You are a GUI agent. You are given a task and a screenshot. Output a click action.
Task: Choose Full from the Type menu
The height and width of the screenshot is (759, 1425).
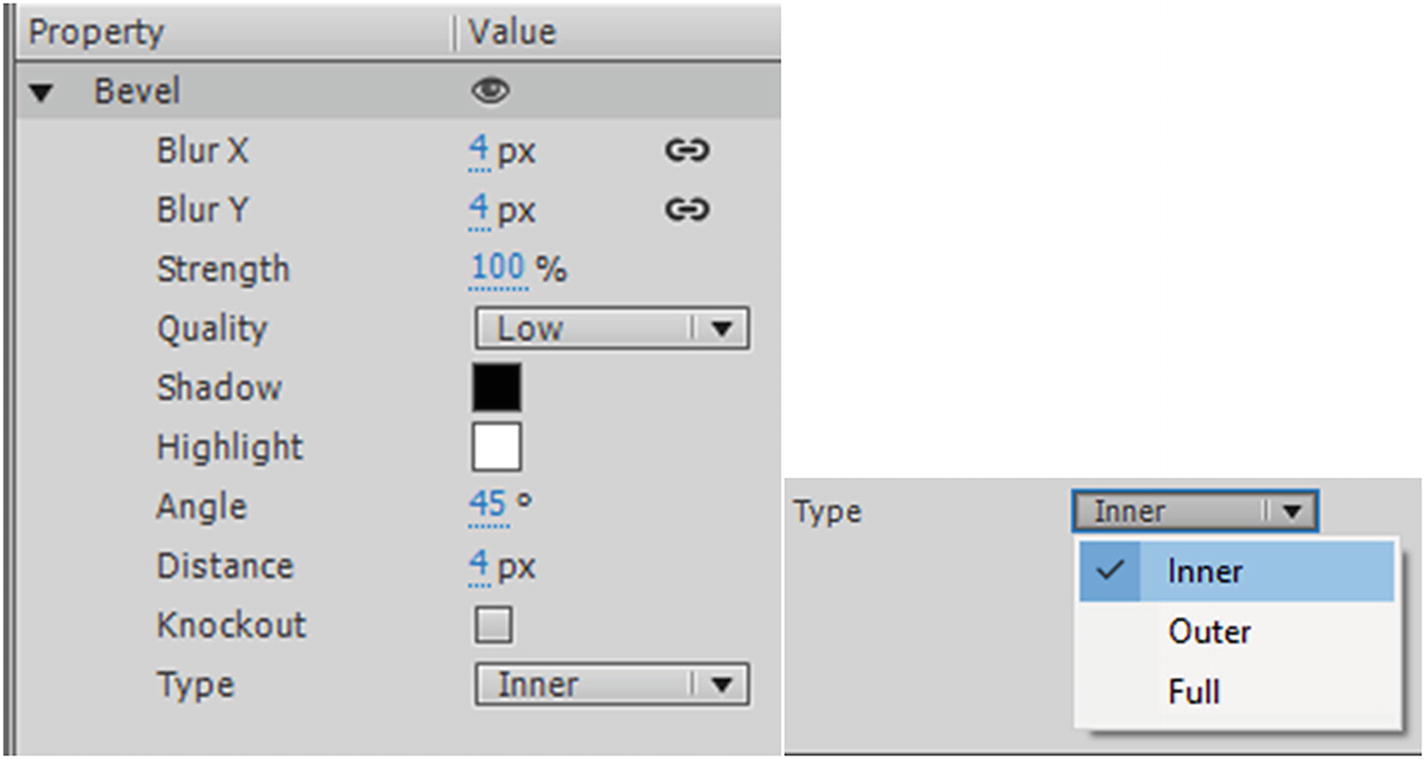1194,692
